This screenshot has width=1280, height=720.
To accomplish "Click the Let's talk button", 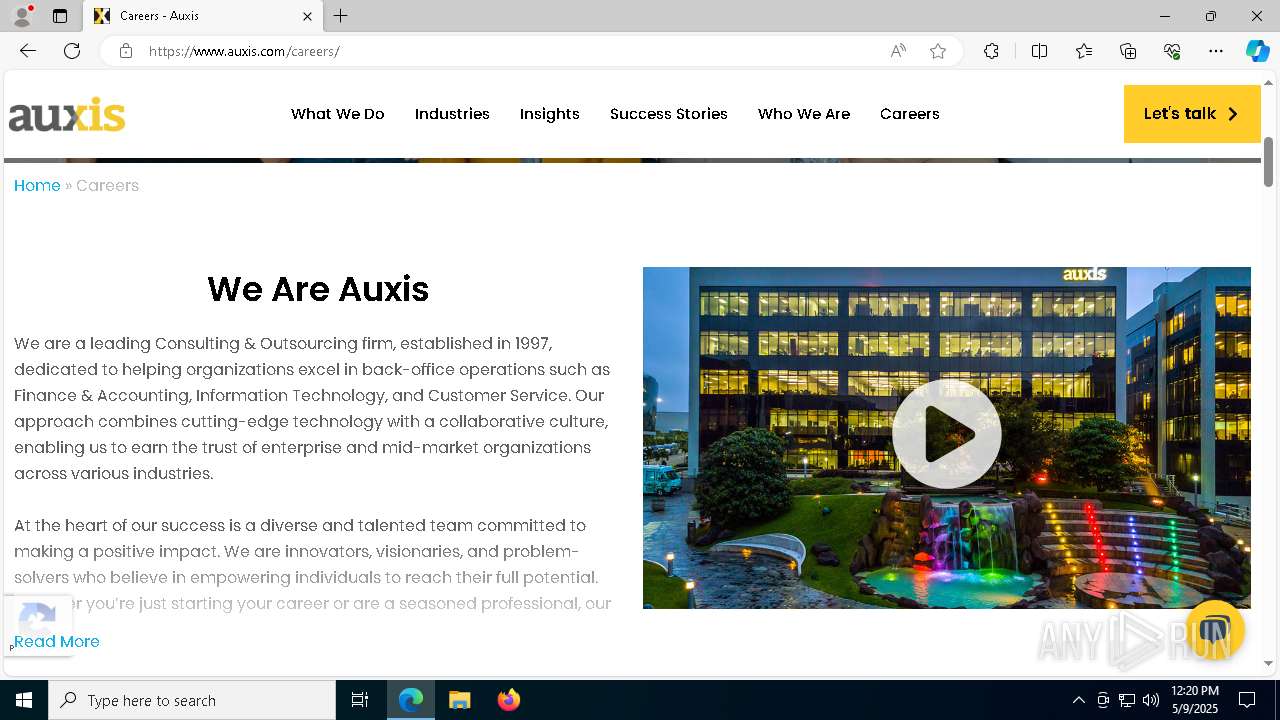I will click(x=1192, y=114).
